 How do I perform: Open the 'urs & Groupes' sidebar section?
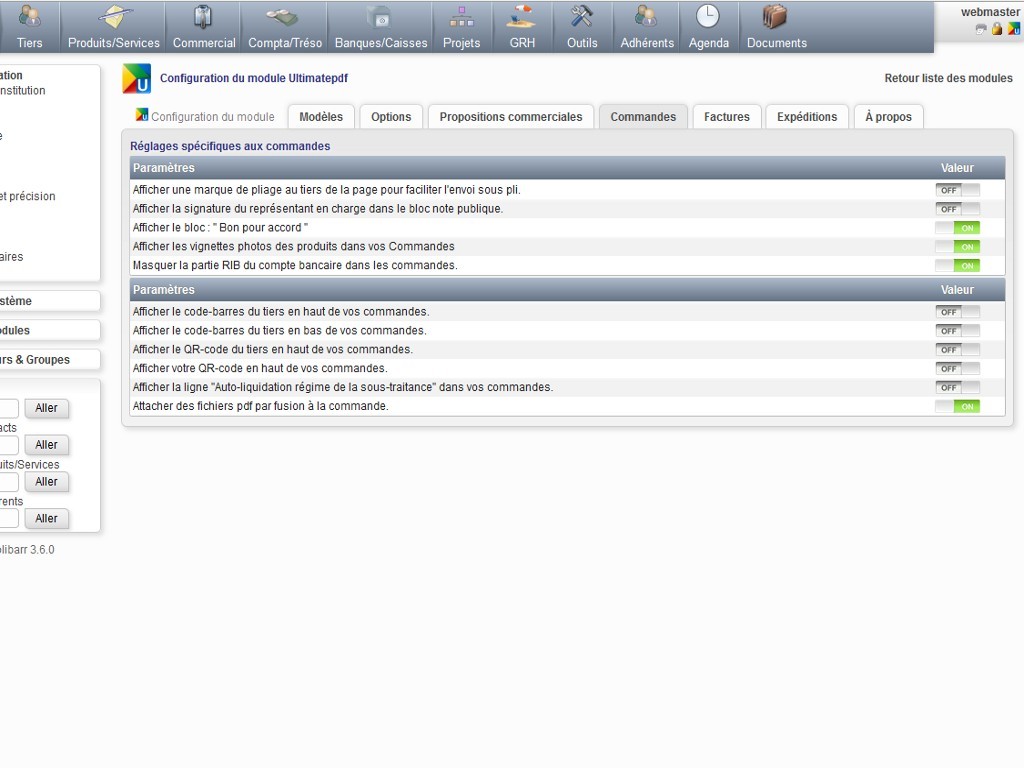tap(35, 360)
